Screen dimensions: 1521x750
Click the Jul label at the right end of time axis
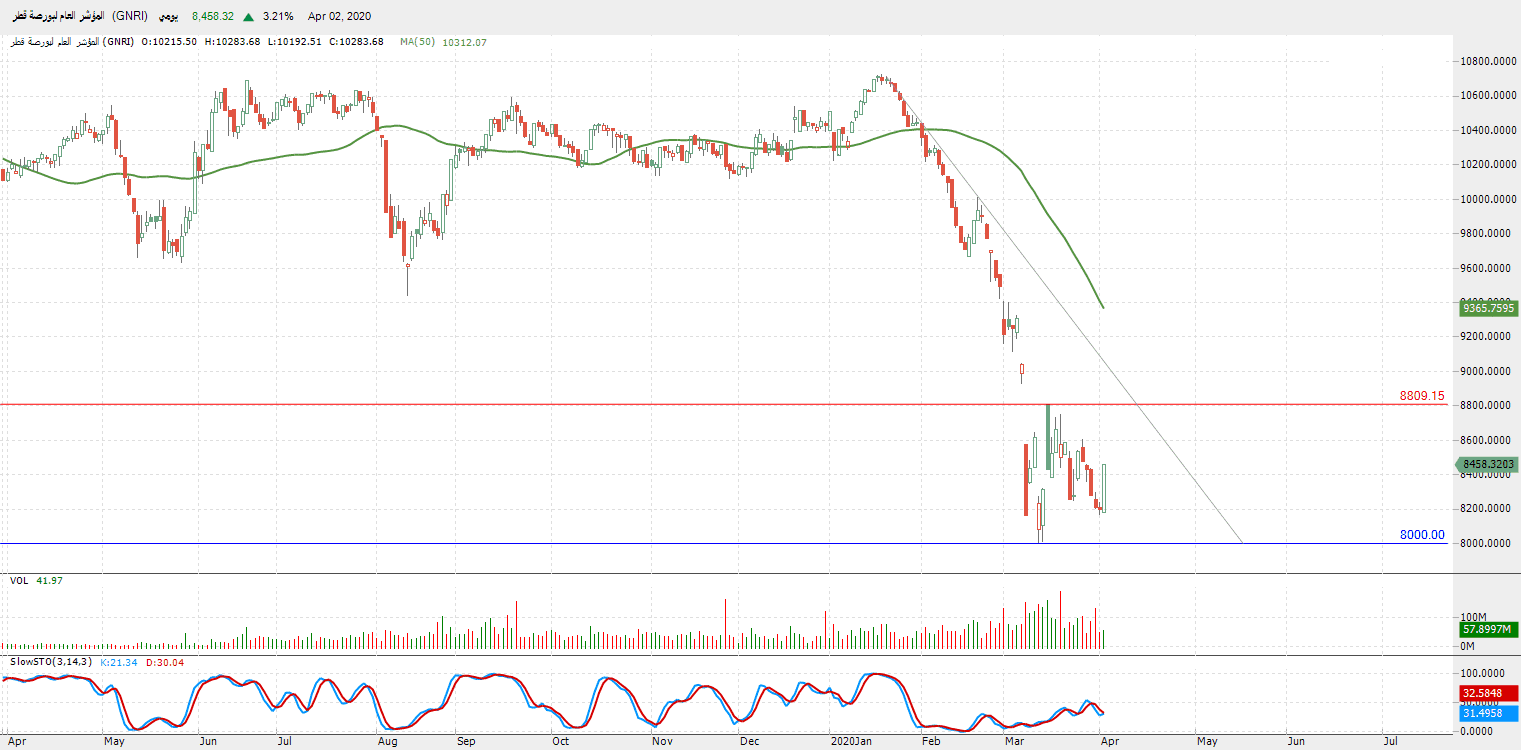coord(1390,742)
